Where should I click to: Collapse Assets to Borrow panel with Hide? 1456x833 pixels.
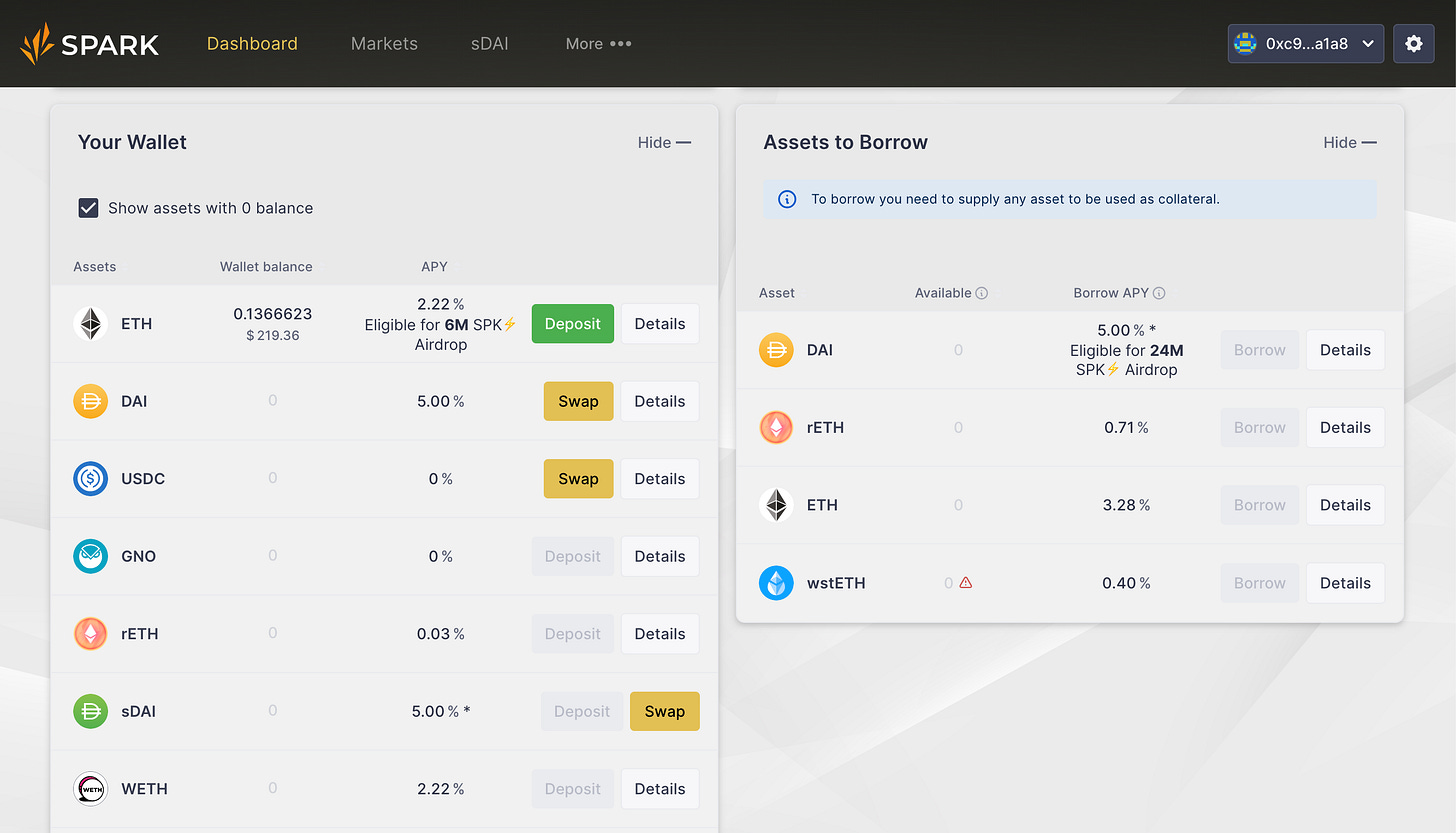[1350, 143]
